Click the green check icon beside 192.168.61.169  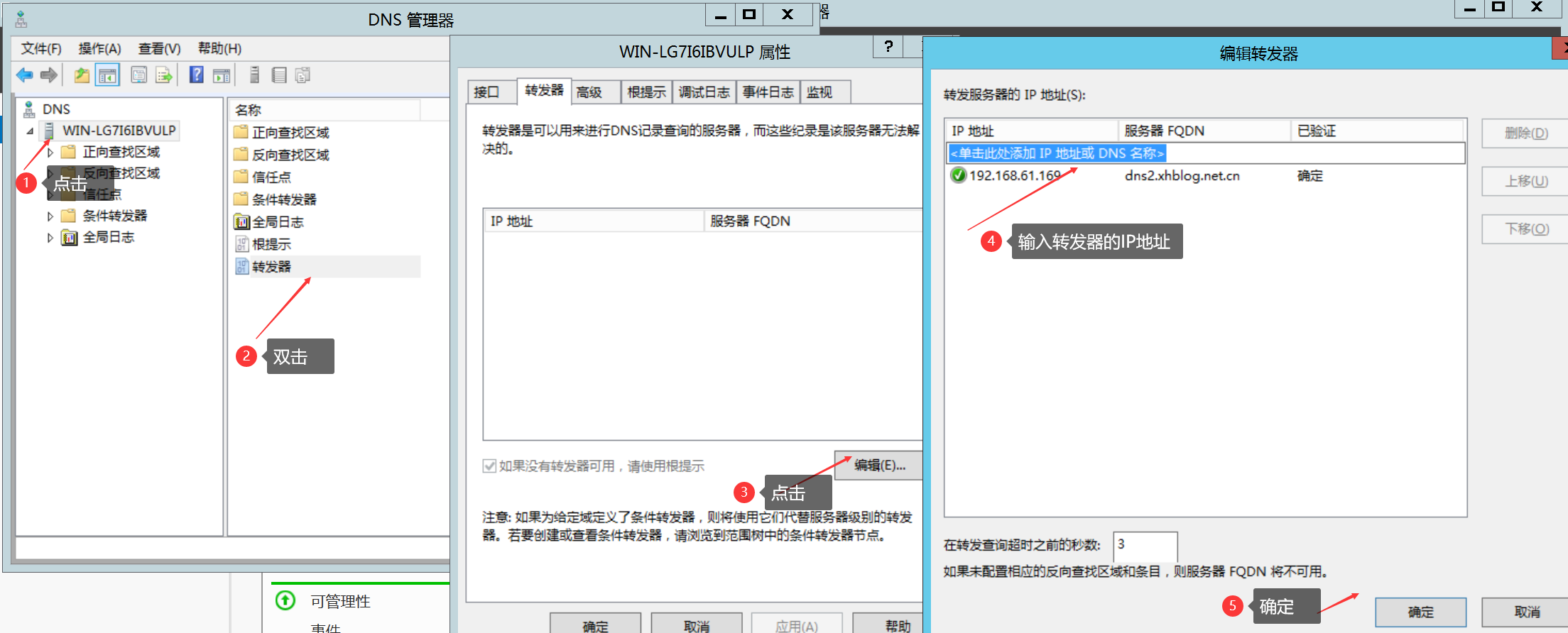click(x=959, y=175)
